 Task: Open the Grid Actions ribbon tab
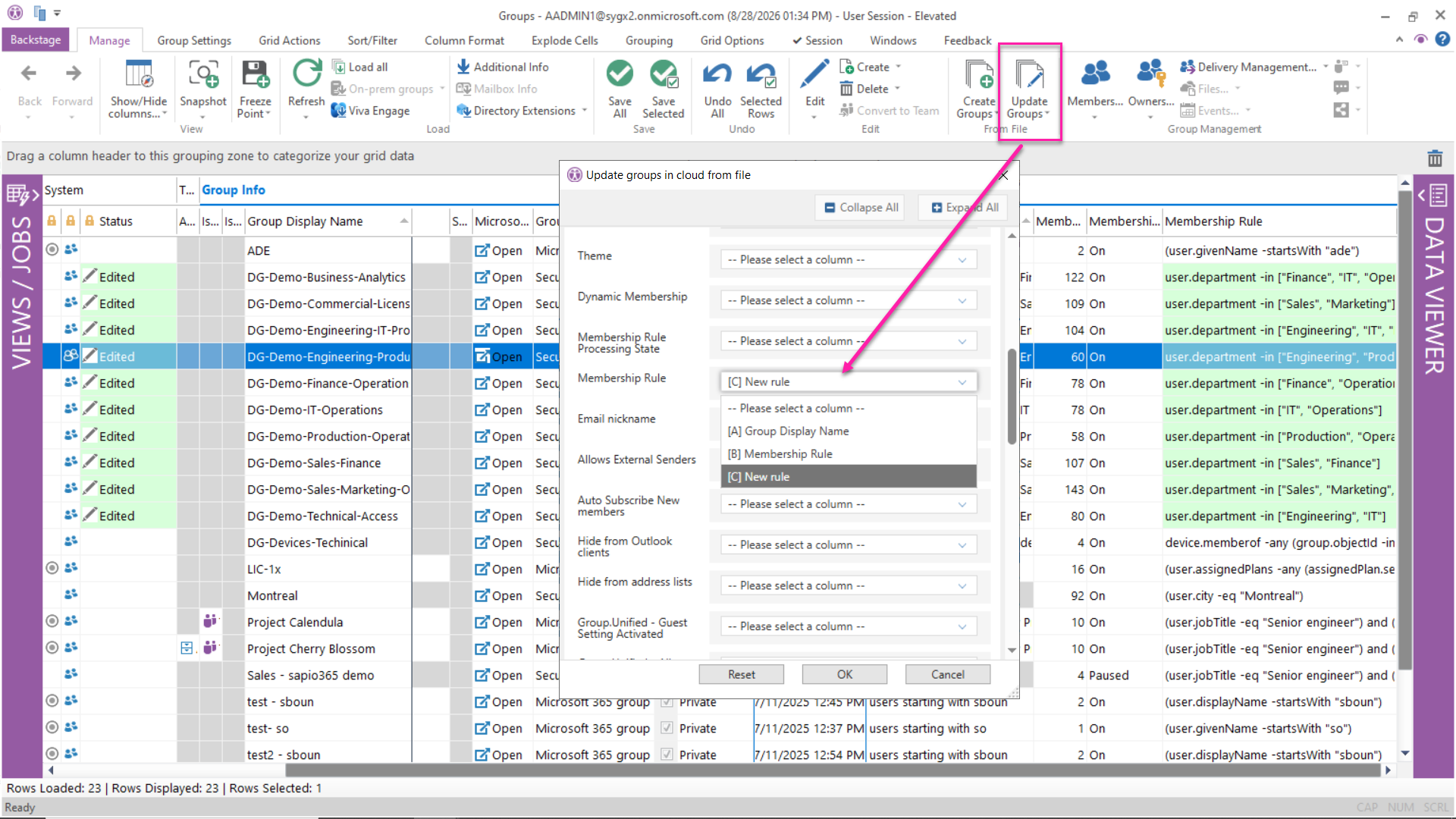tap(289, 40)
